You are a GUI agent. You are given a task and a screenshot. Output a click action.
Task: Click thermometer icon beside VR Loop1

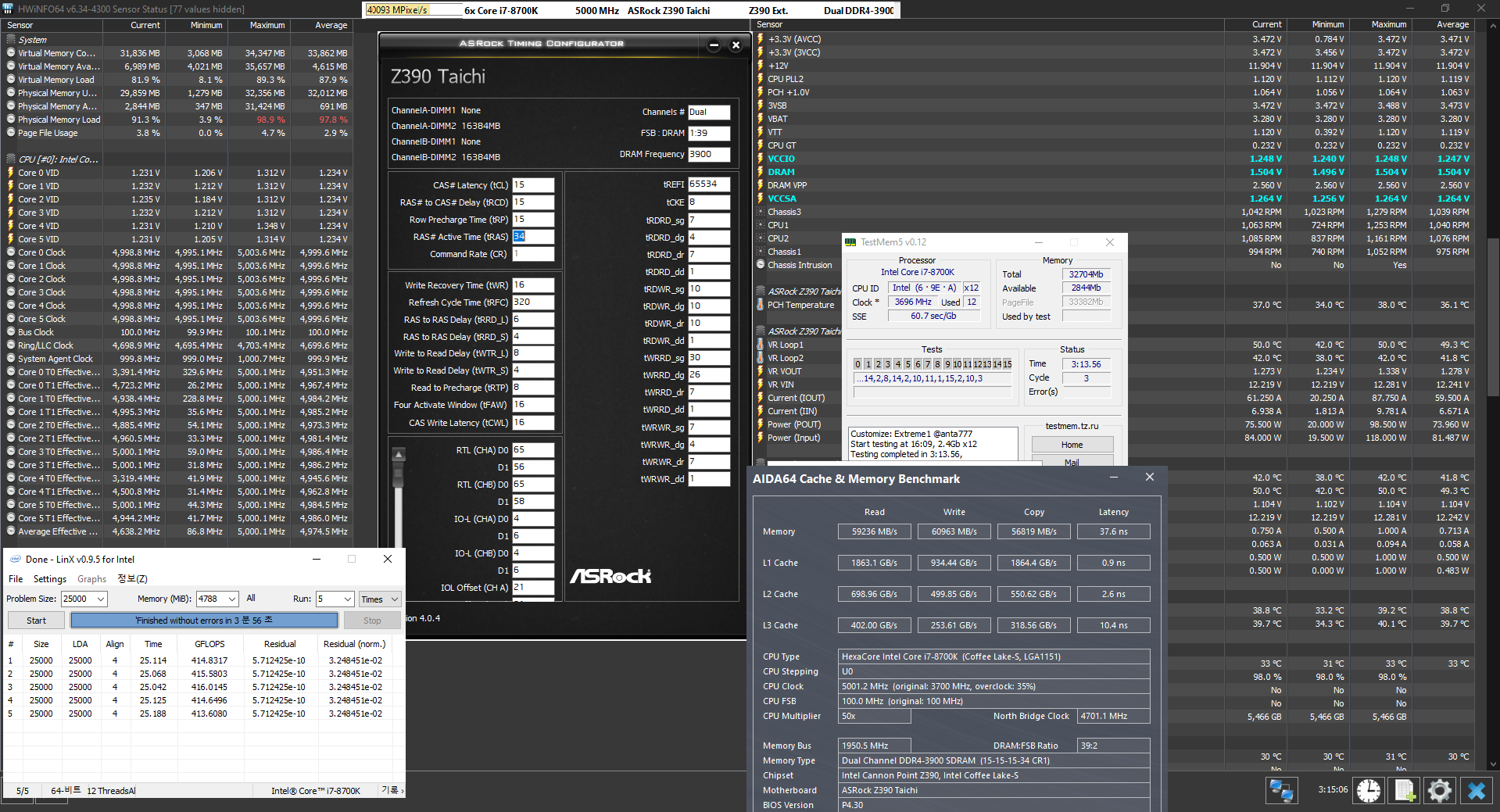click(761, 345)
